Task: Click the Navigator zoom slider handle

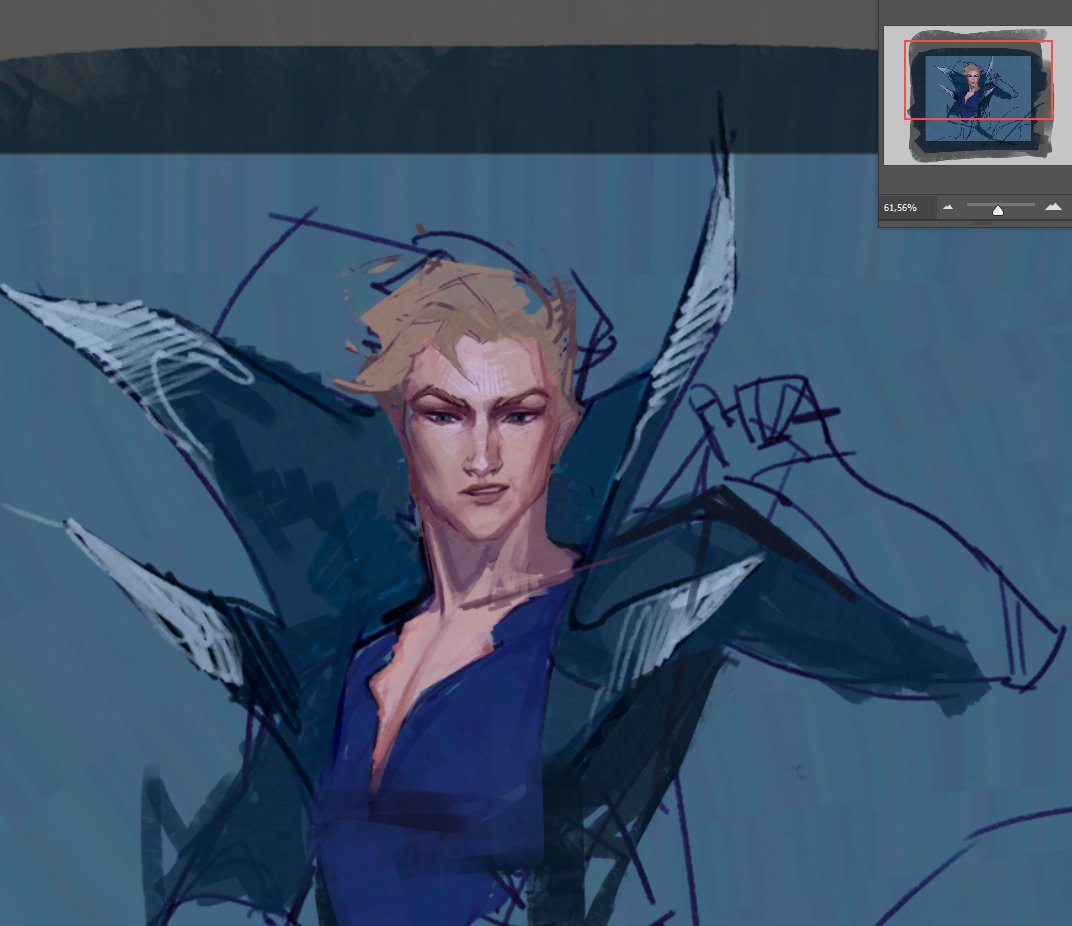Action: click(997, 210)
